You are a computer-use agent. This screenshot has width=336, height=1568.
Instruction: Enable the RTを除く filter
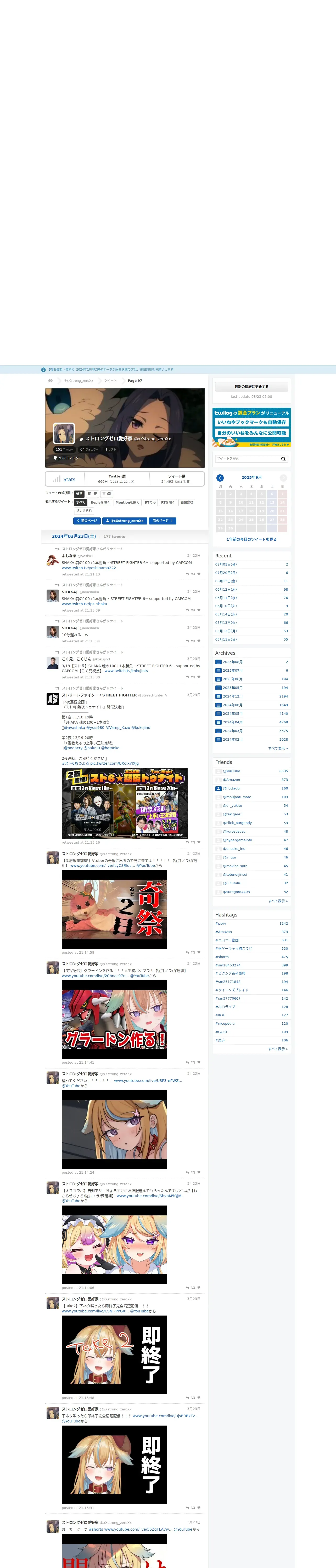168,502
